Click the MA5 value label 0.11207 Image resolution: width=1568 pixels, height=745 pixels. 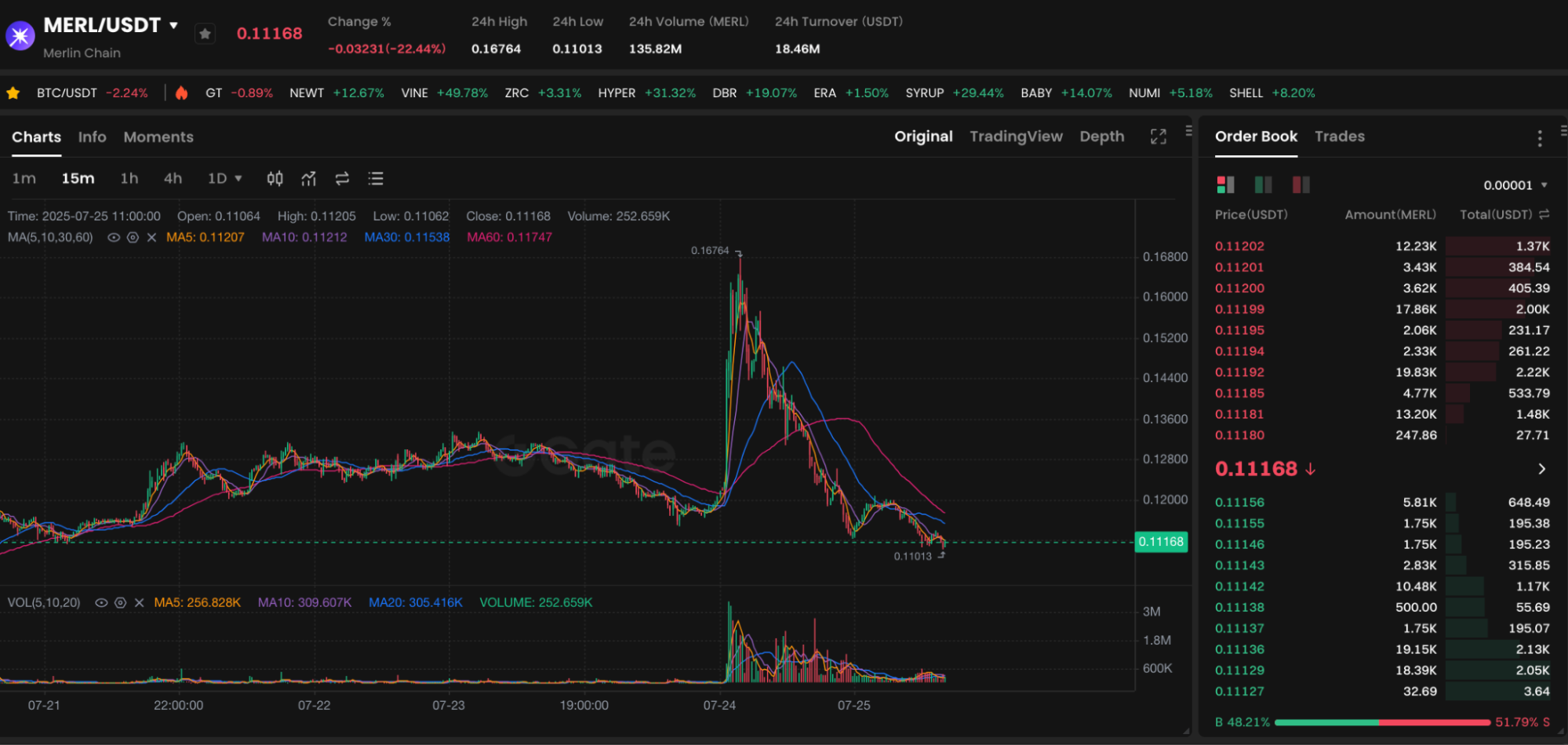(206, 238)
